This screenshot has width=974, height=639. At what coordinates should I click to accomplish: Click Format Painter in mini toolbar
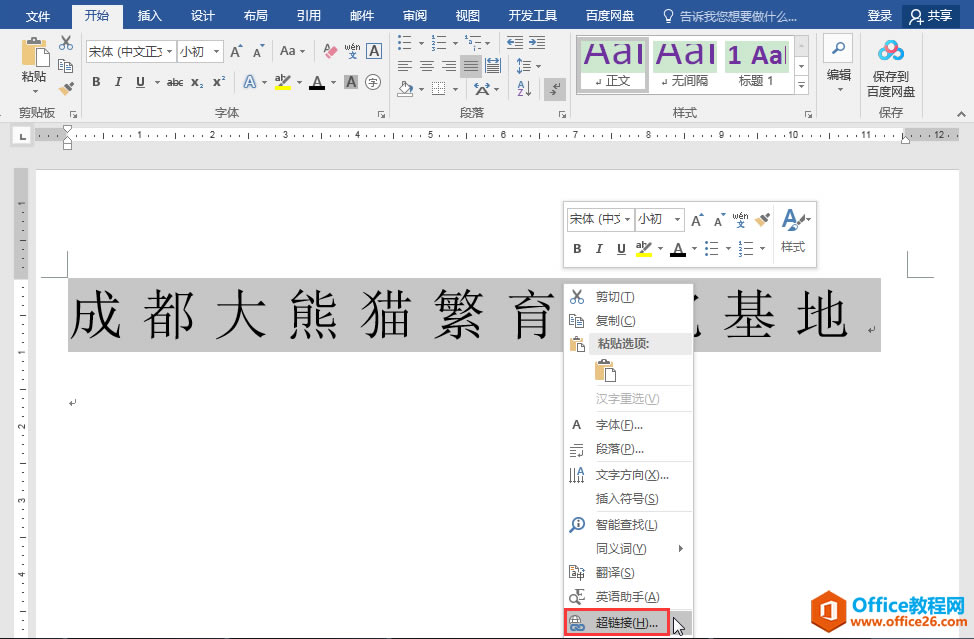point(763,219)
